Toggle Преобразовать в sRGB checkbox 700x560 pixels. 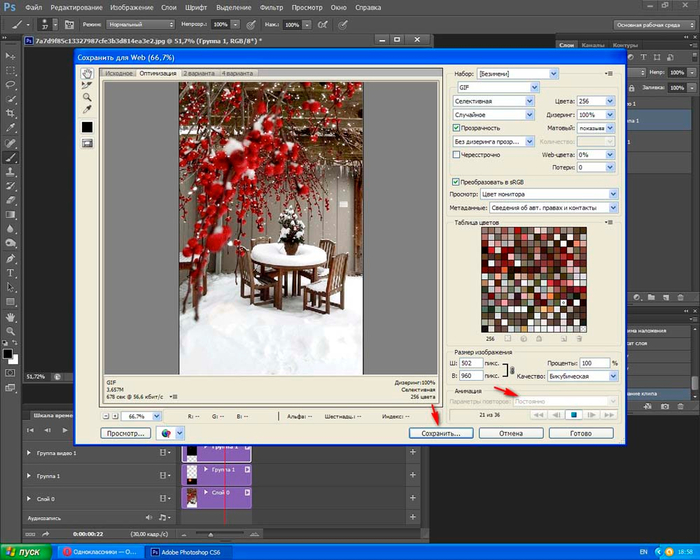455,182
